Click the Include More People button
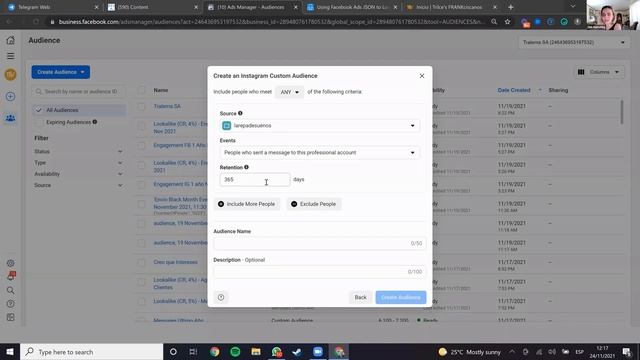The width and height of the screenshot is (640, 360). tap(247, 204)
